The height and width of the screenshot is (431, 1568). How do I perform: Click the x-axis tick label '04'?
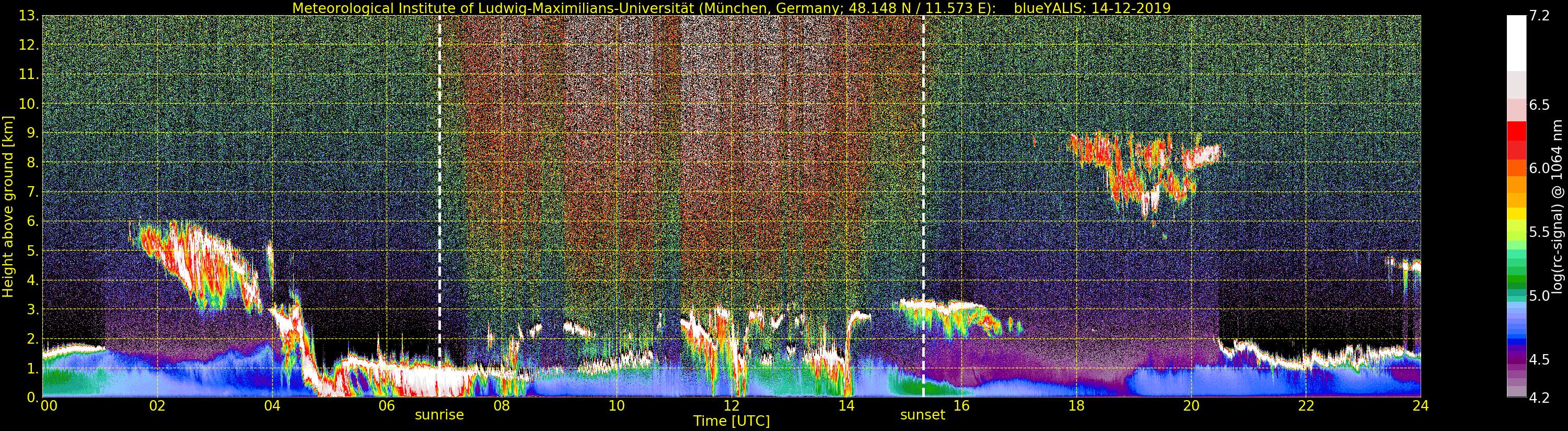point(272,406)
